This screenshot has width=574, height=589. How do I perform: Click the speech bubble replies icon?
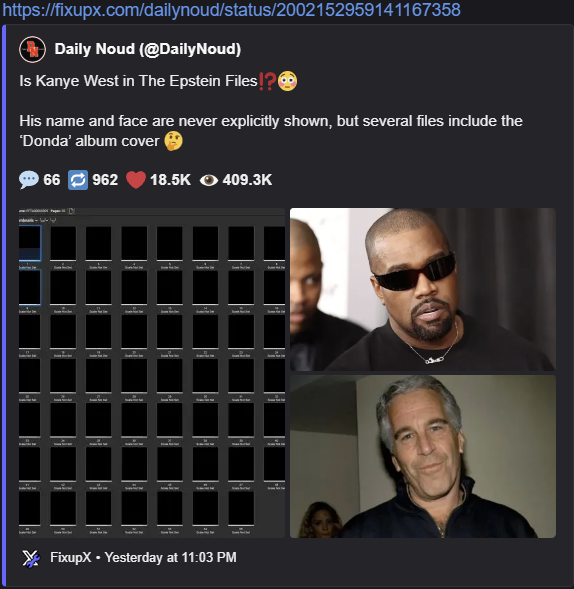pyautogui.click(x=29, y=180)
